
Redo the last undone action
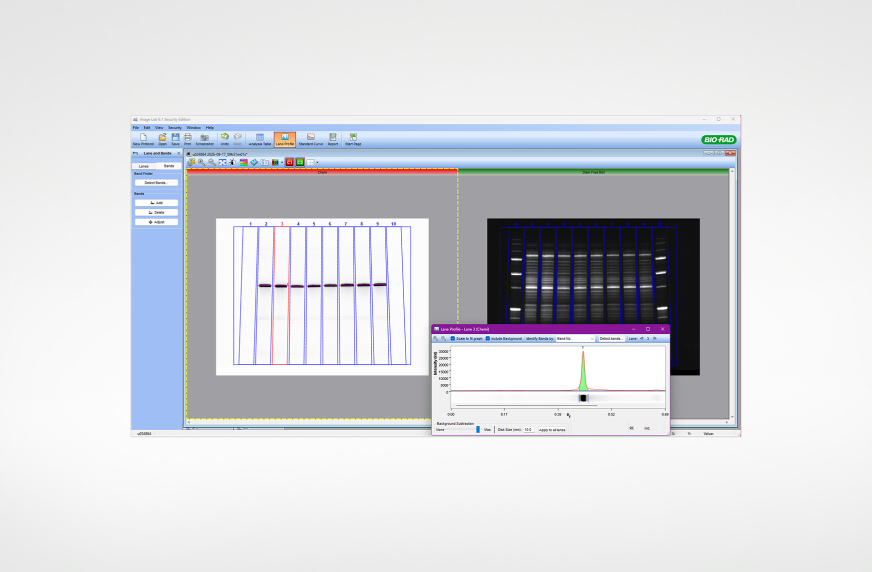pos(237,139)
